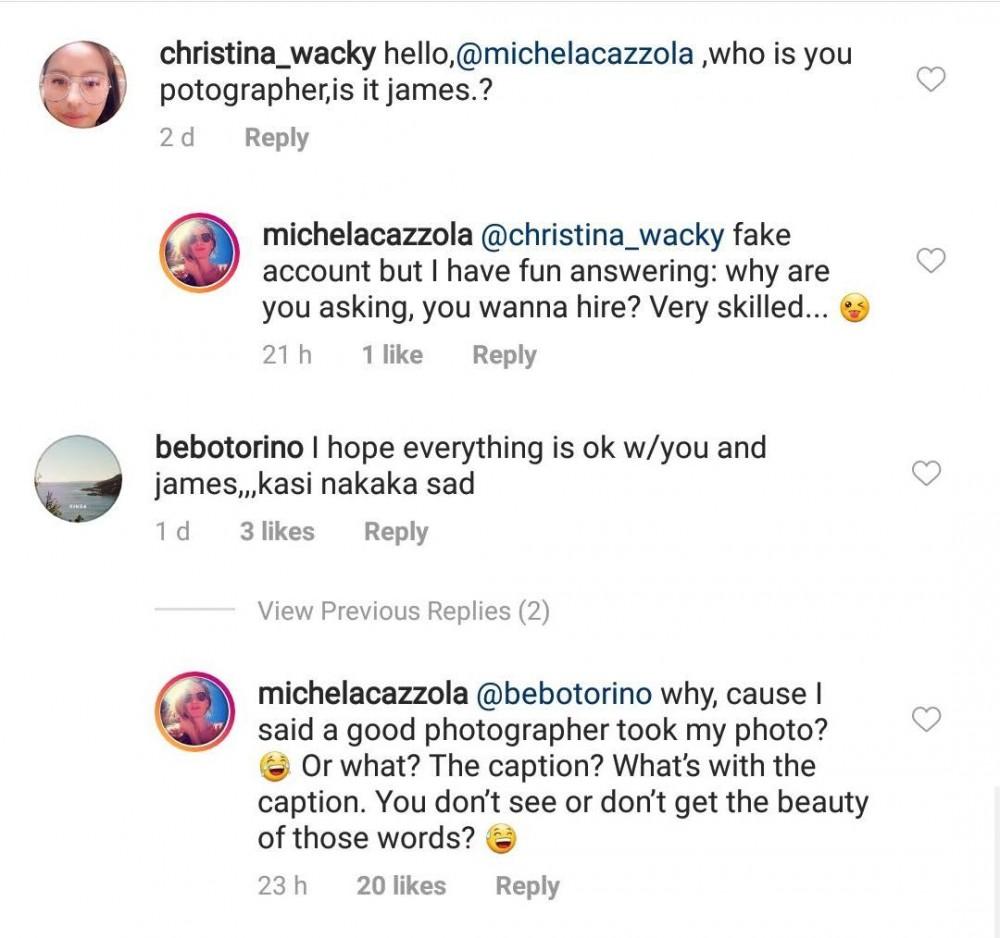This screenshot has height=938, width=1000.
Task: Like michelacazzola's reply to christina_wacky
Action: (931, 261)
